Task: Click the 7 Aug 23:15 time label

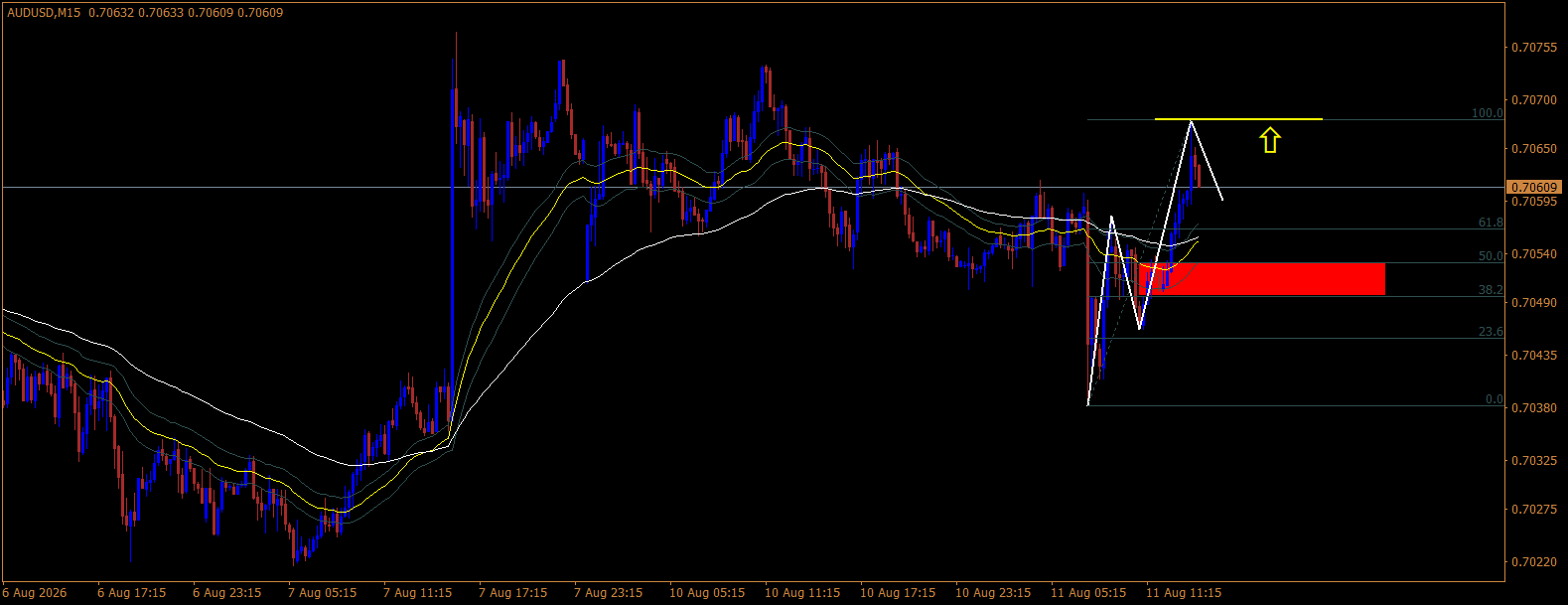Action: pos(609,593)
